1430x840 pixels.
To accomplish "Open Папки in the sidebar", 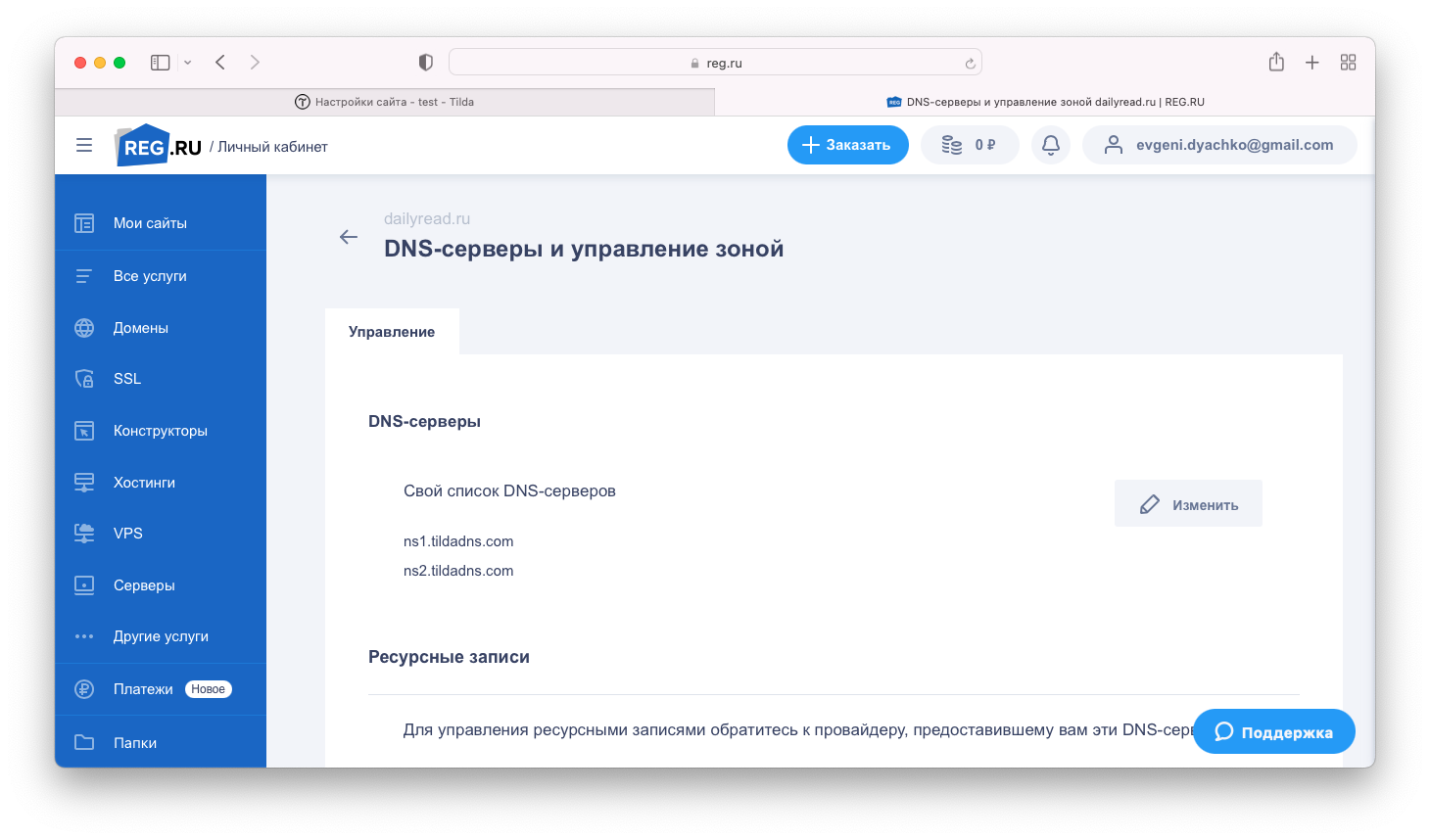I will [135, 743].
